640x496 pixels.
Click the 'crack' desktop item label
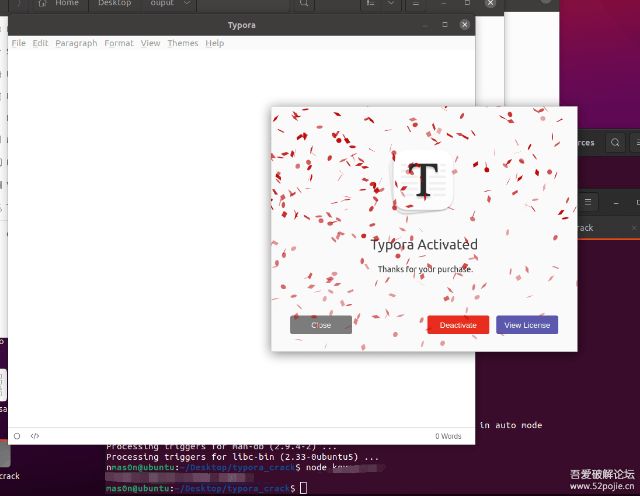[10, 476]
